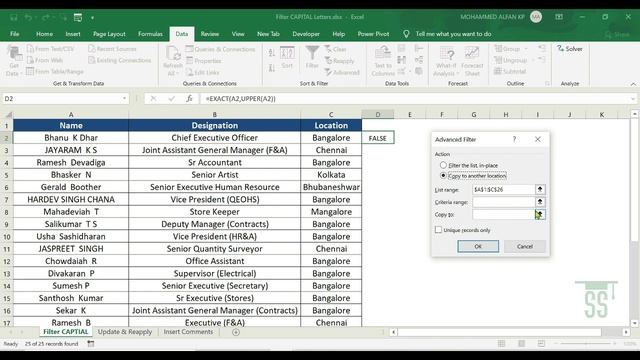
Task: Click the Copy to range selector icon
Action: pyautogui.click(x=540, y=214)
